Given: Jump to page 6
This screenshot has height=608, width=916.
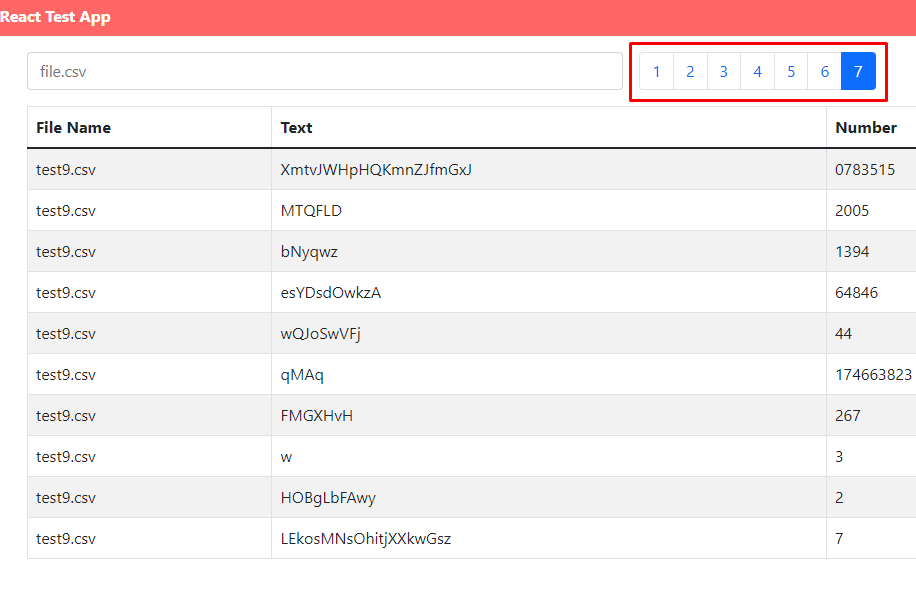Looking at the screenshot, I should [x=824, y=71].
